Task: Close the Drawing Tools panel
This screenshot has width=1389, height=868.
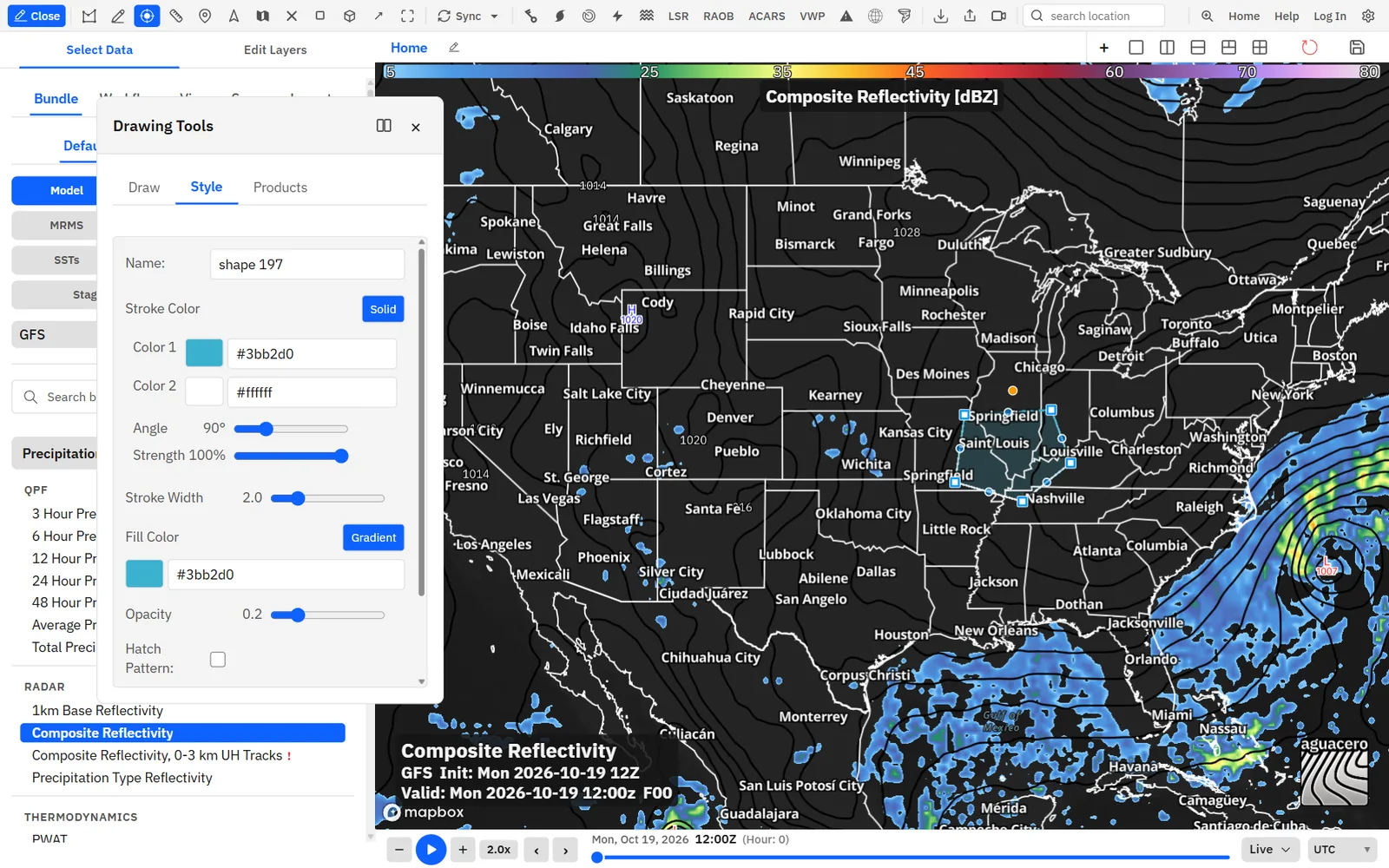Action: pos(416,127)
